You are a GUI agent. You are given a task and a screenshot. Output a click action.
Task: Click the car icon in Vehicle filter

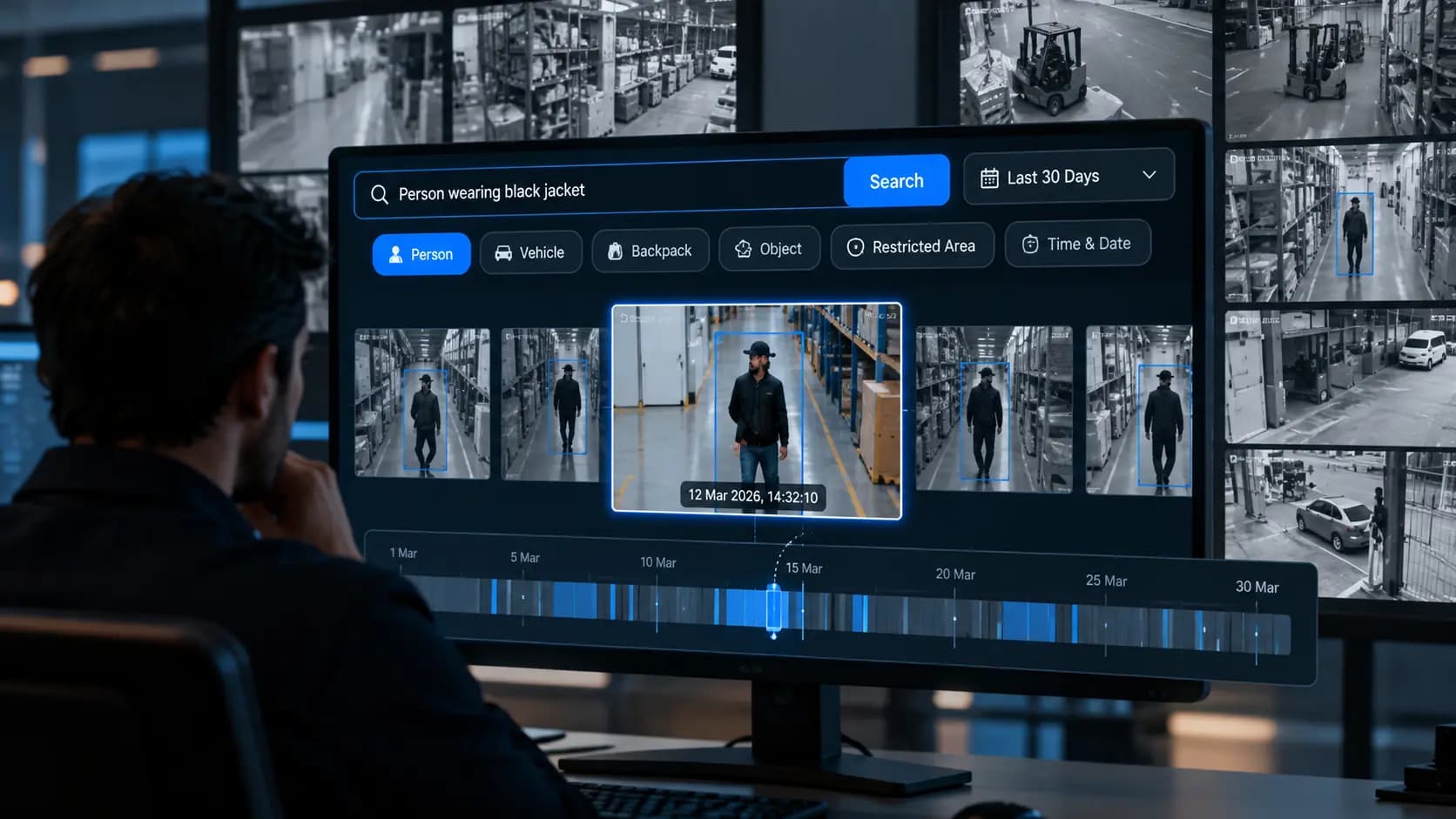coord(503,253)
